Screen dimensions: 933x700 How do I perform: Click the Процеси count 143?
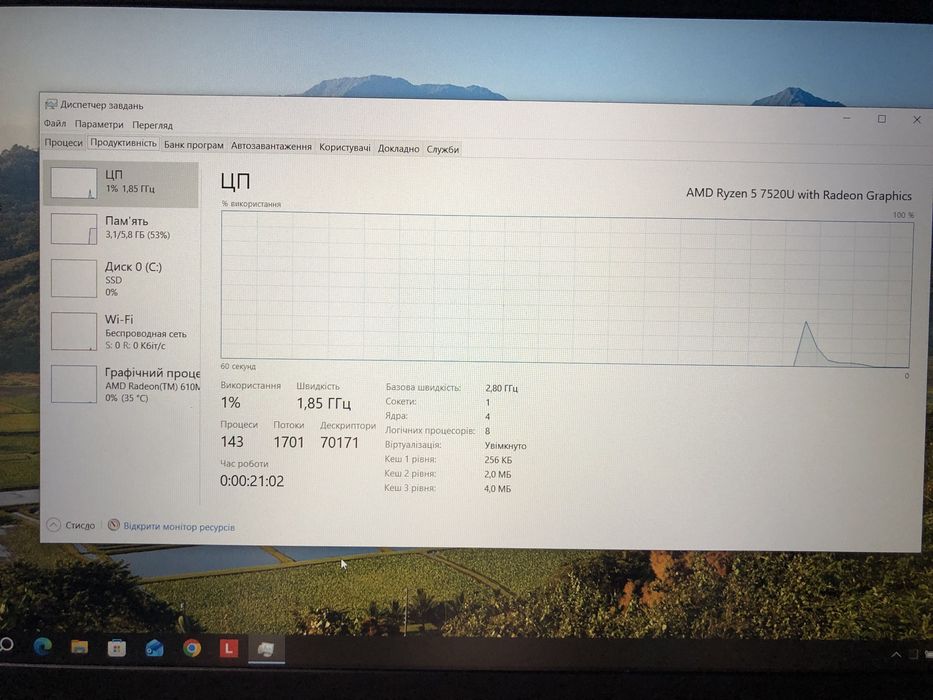[x=232, y=442]
